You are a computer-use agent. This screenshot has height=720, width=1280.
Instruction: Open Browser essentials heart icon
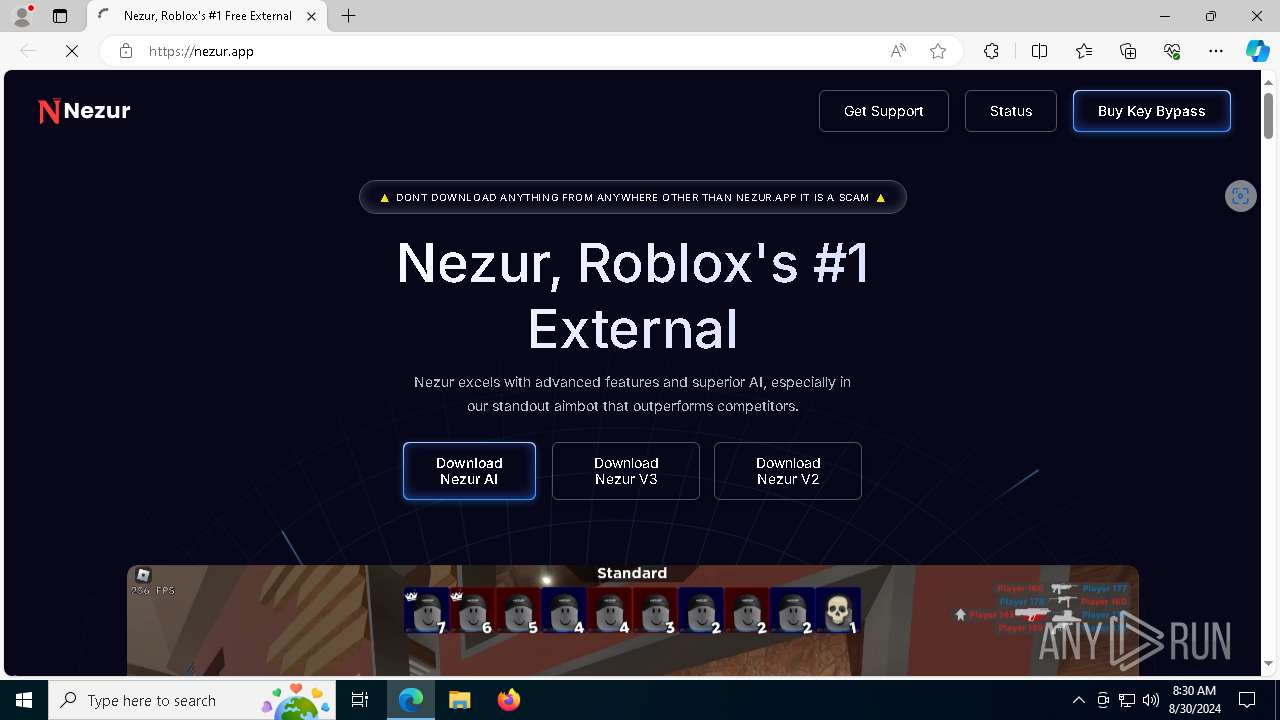1172,51
